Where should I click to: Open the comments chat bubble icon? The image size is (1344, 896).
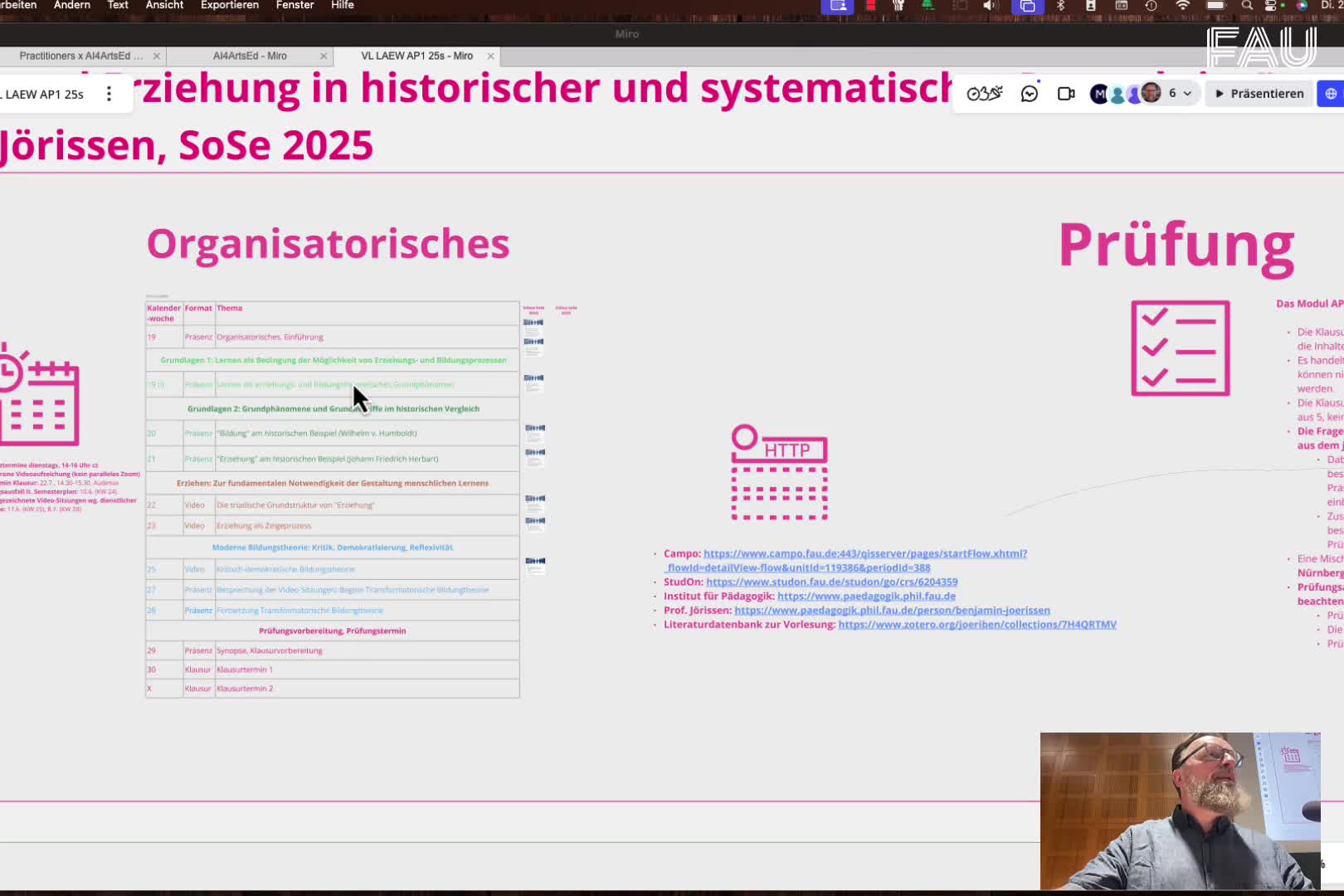point(1030,94)
